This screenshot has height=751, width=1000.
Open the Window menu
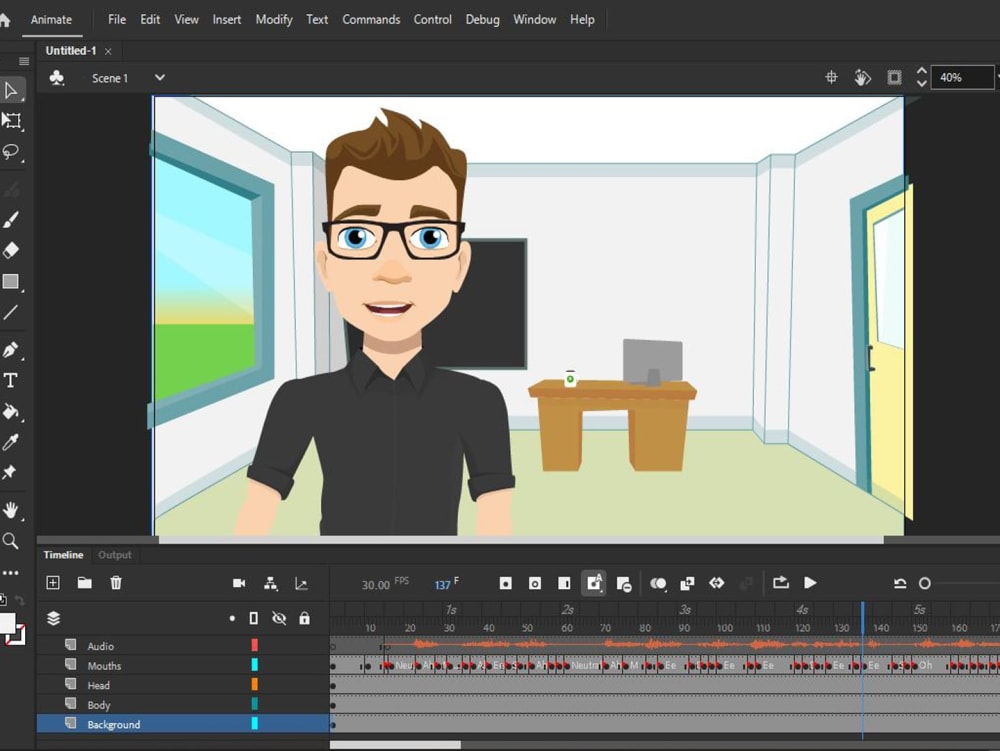point(534,20)
